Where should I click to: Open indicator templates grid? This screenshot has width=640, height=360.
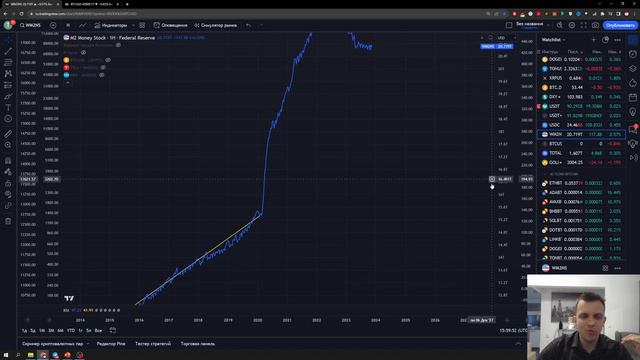[142, 25]
